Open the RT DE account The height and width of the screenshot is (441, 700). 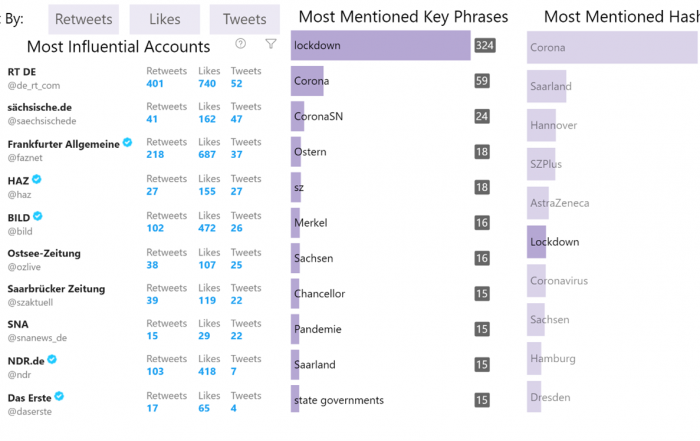click(x=22, y=72)
